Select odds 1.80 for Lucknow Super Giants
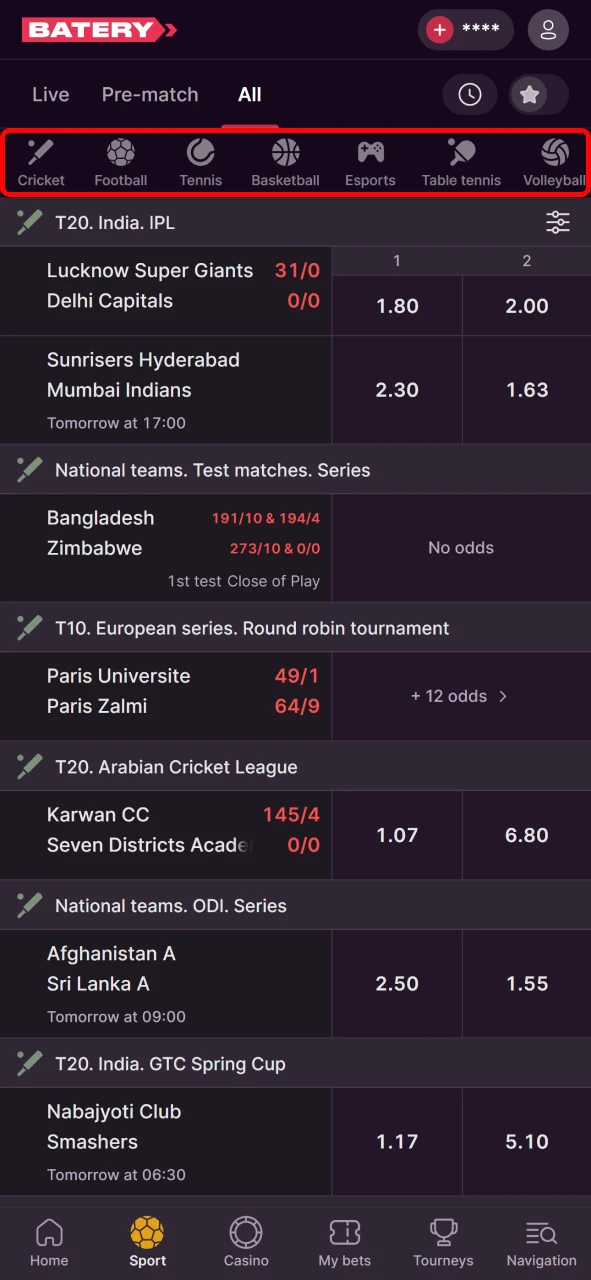Screen dimensions: 591x1280 click(396, 306)
